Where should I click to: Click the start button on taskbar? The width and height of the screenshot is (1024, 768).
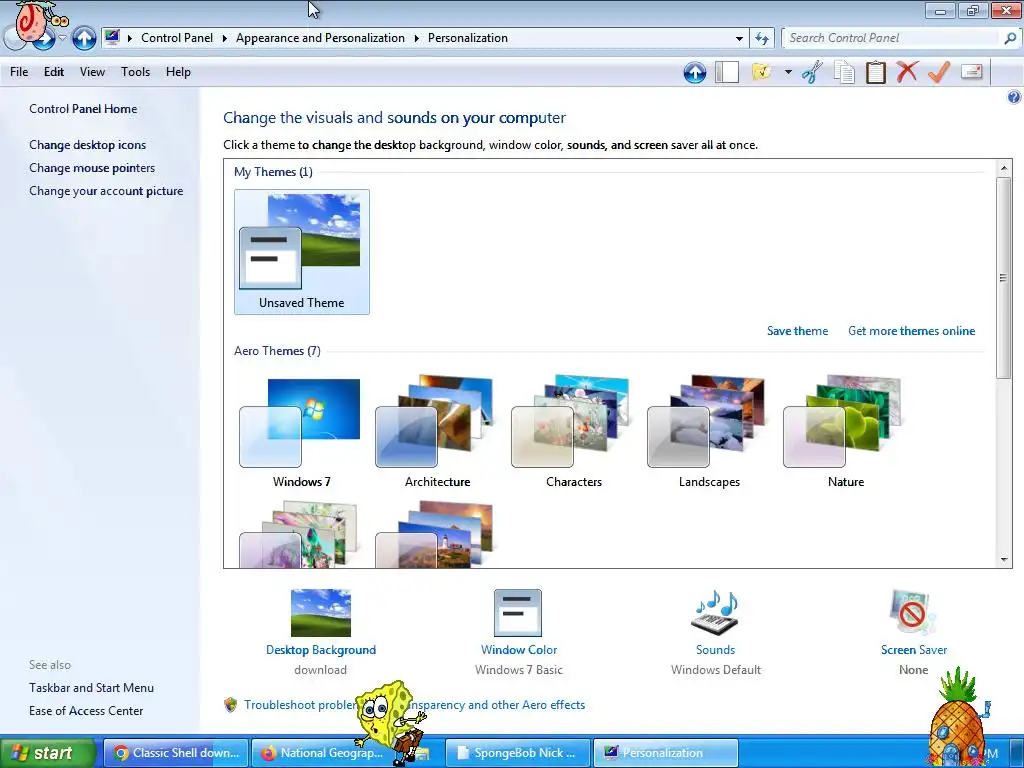[48, 753]
